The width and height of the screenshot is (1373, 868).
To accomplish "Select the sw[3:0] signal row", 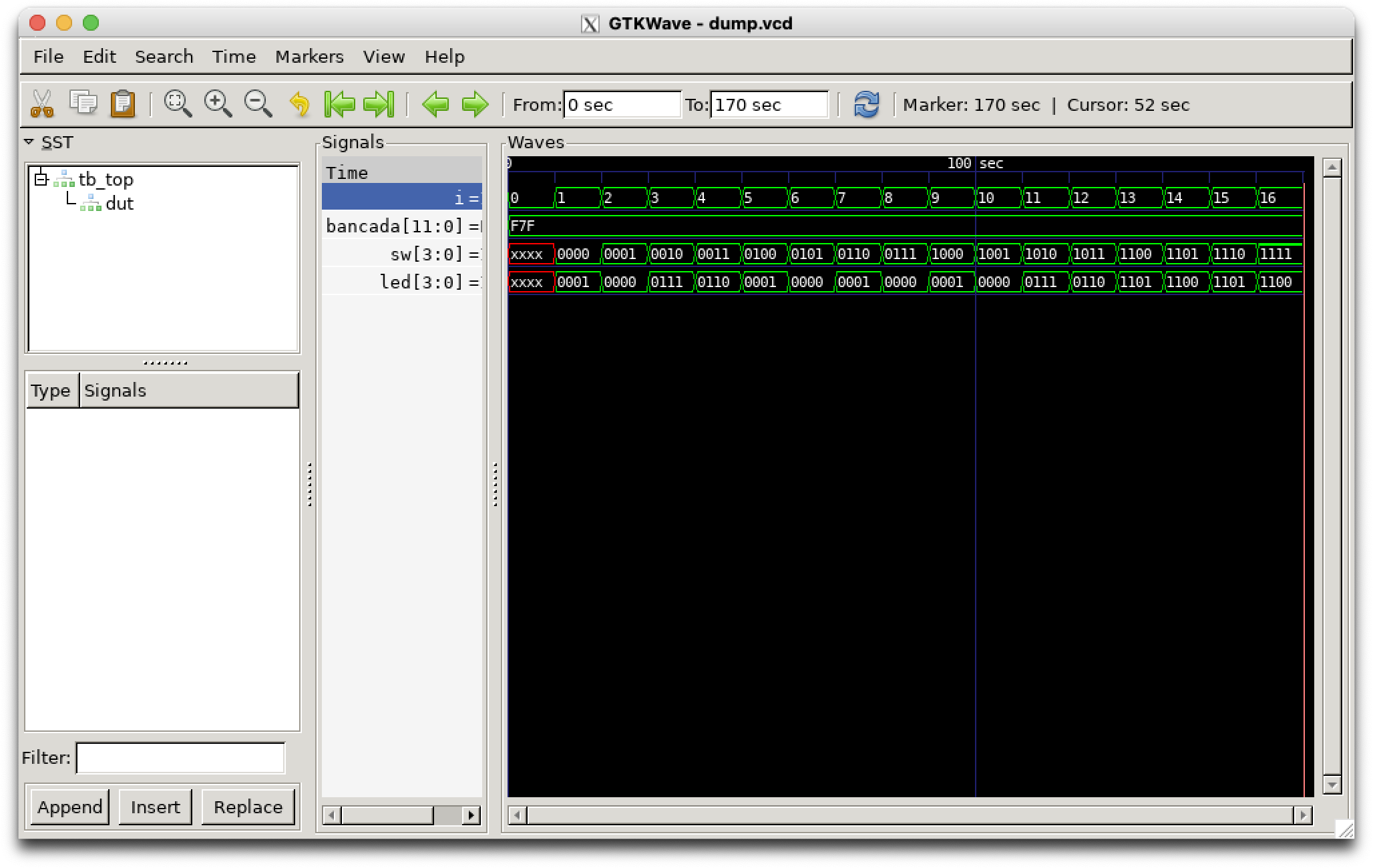I will click(x=402, y=254).
